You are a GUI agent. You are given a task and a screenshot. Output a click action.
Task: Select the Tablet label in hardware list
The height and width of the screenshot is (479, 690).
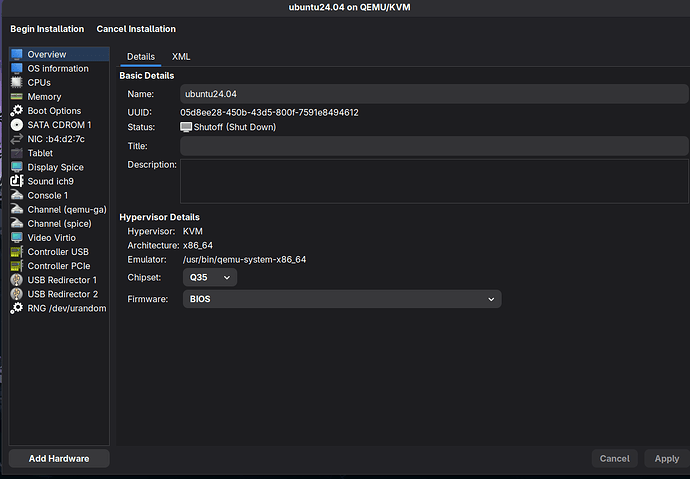[40, 153]
